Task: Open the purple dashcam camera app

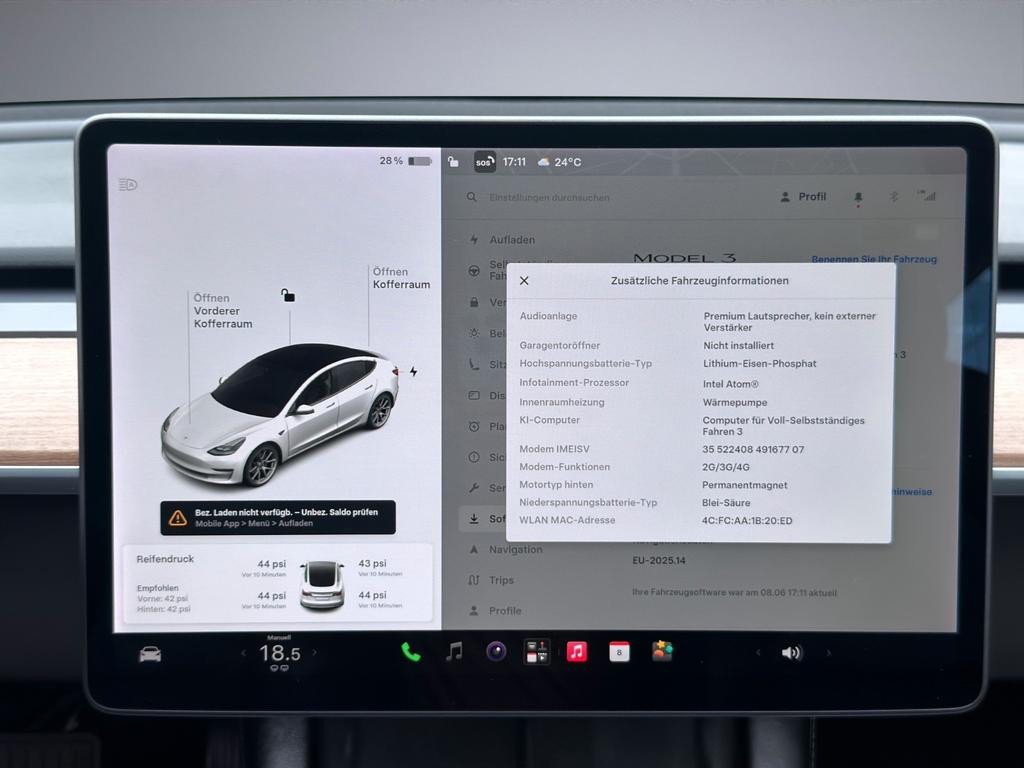Action: point(496,651)
